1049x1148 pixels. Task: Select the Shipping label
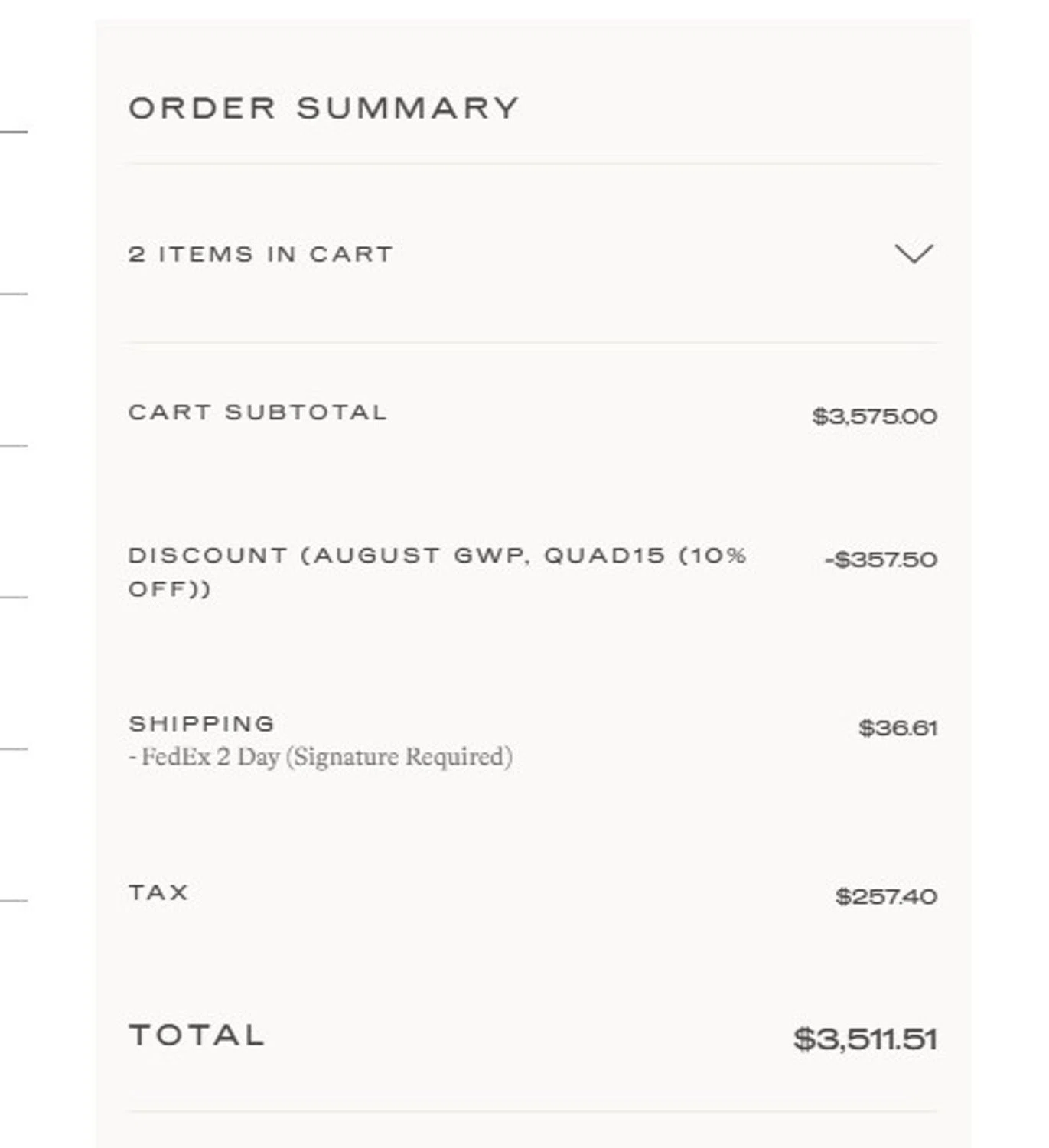click(201, 724)
